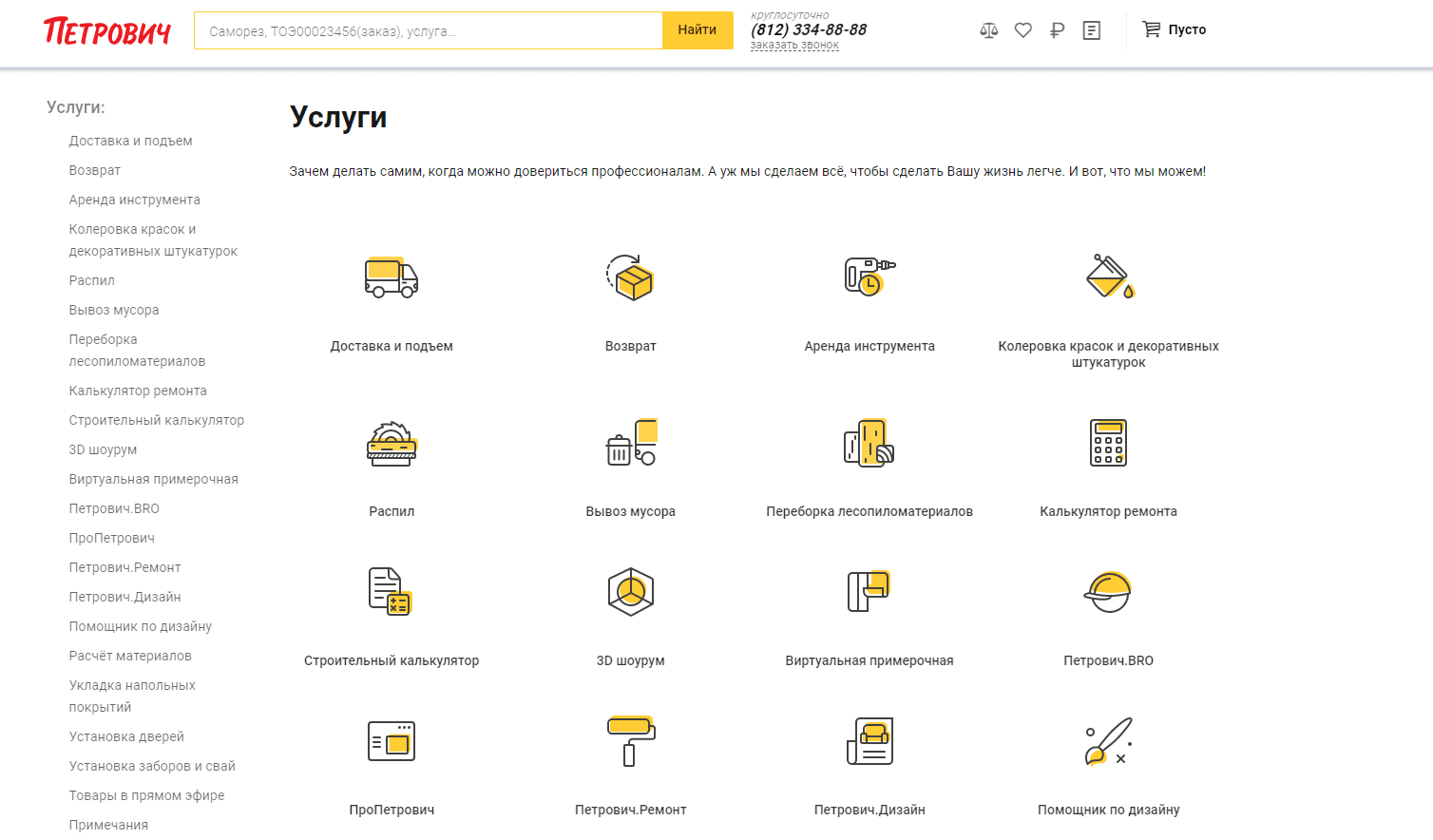Open the Петрович.Ремонт paint roller icon
The height and width of the screenshot is (840, 1433).
click(631, 741)
